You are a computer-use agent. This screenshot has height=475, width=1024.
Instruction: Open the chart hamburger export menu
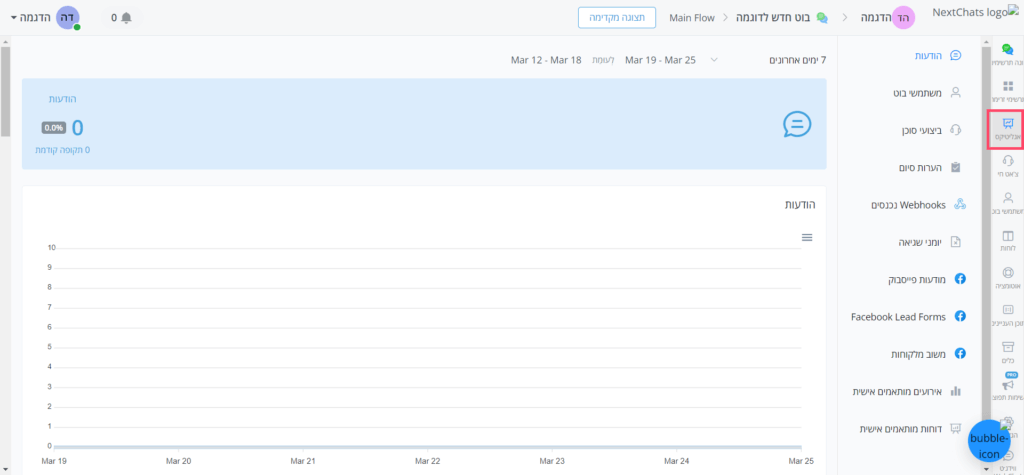[807, 237]
